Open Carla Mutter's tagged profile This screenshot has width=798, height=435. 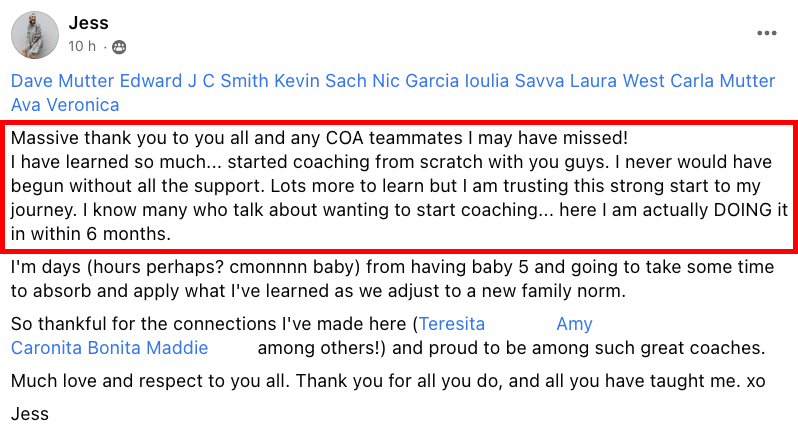[x=722, y=80]
